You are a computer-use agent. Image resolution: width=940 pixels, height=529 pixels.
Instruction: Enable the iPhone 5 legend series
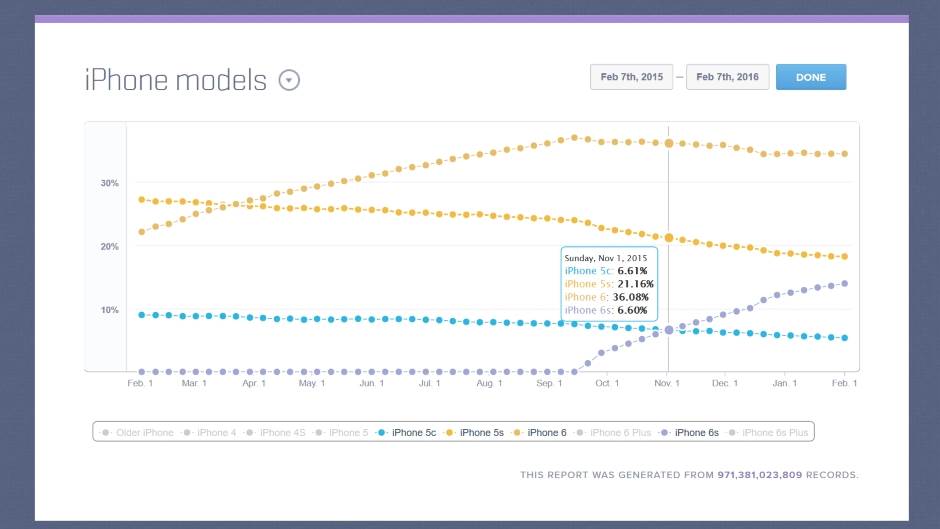[x=344, y=433]
